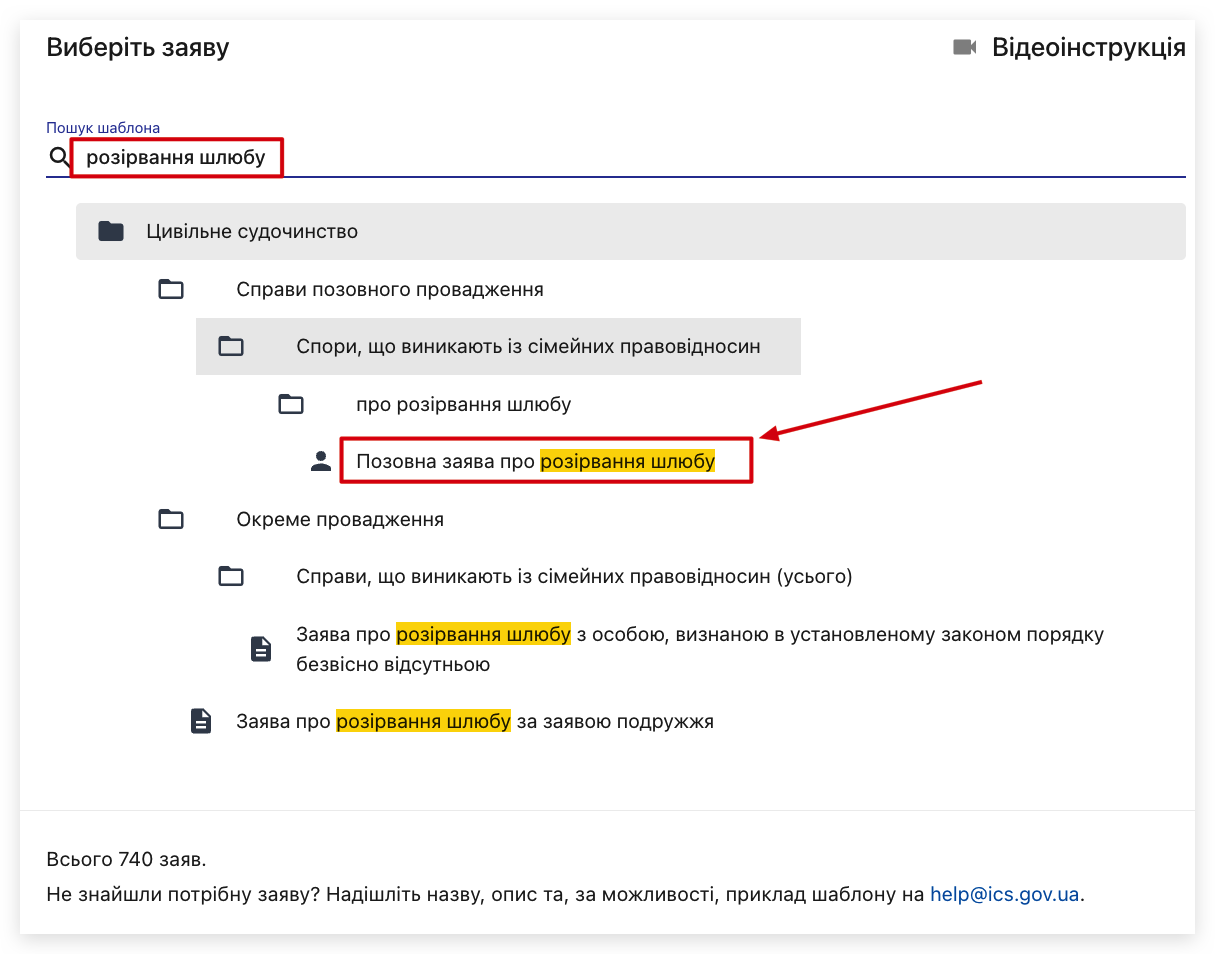Choose Заява про розірвання шлюбу за заявою подружжя
This screenshot has height=954, width=1215.
[475, 721]
